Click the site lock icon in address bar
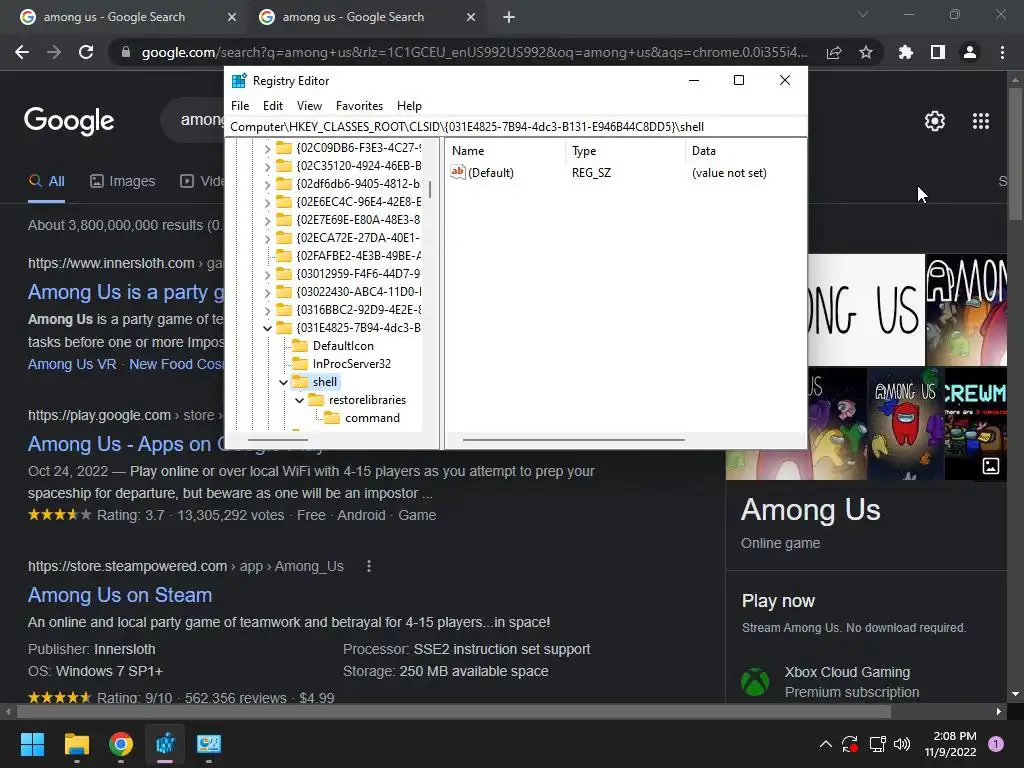The width and height of the screenshot is (1024, 768). tap(125, 52)
